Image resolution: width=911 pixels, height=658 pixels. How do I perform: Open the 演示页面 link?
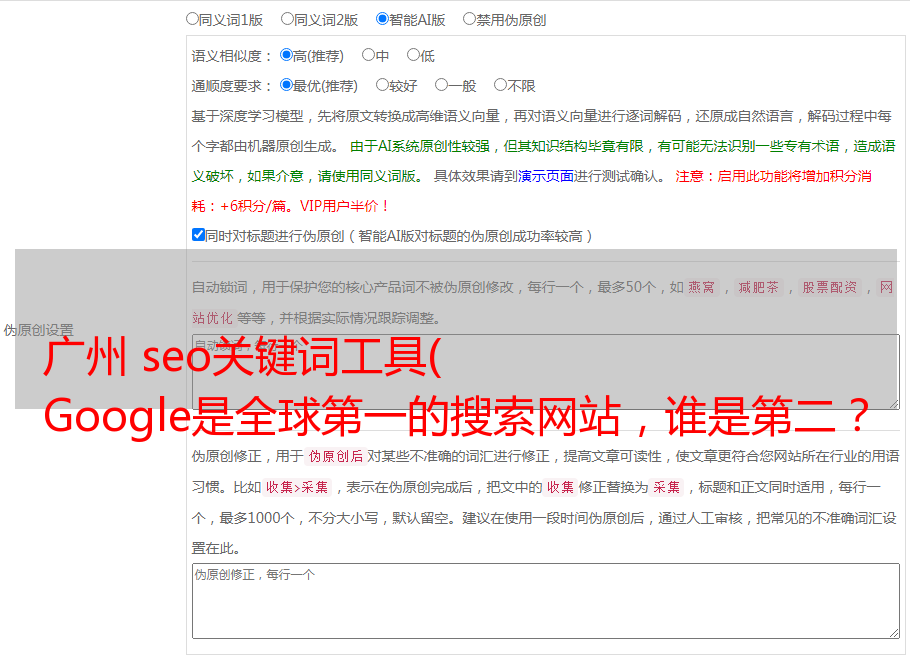click(545, 176)
